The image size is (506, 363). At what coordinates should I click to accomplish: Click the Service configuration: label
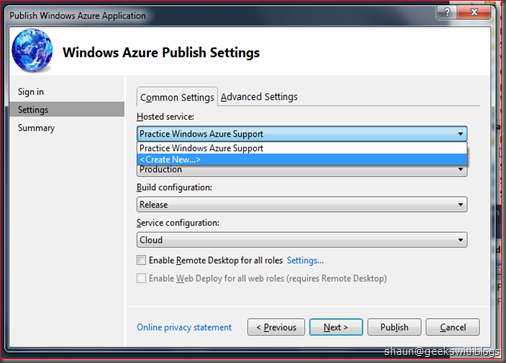178,223
